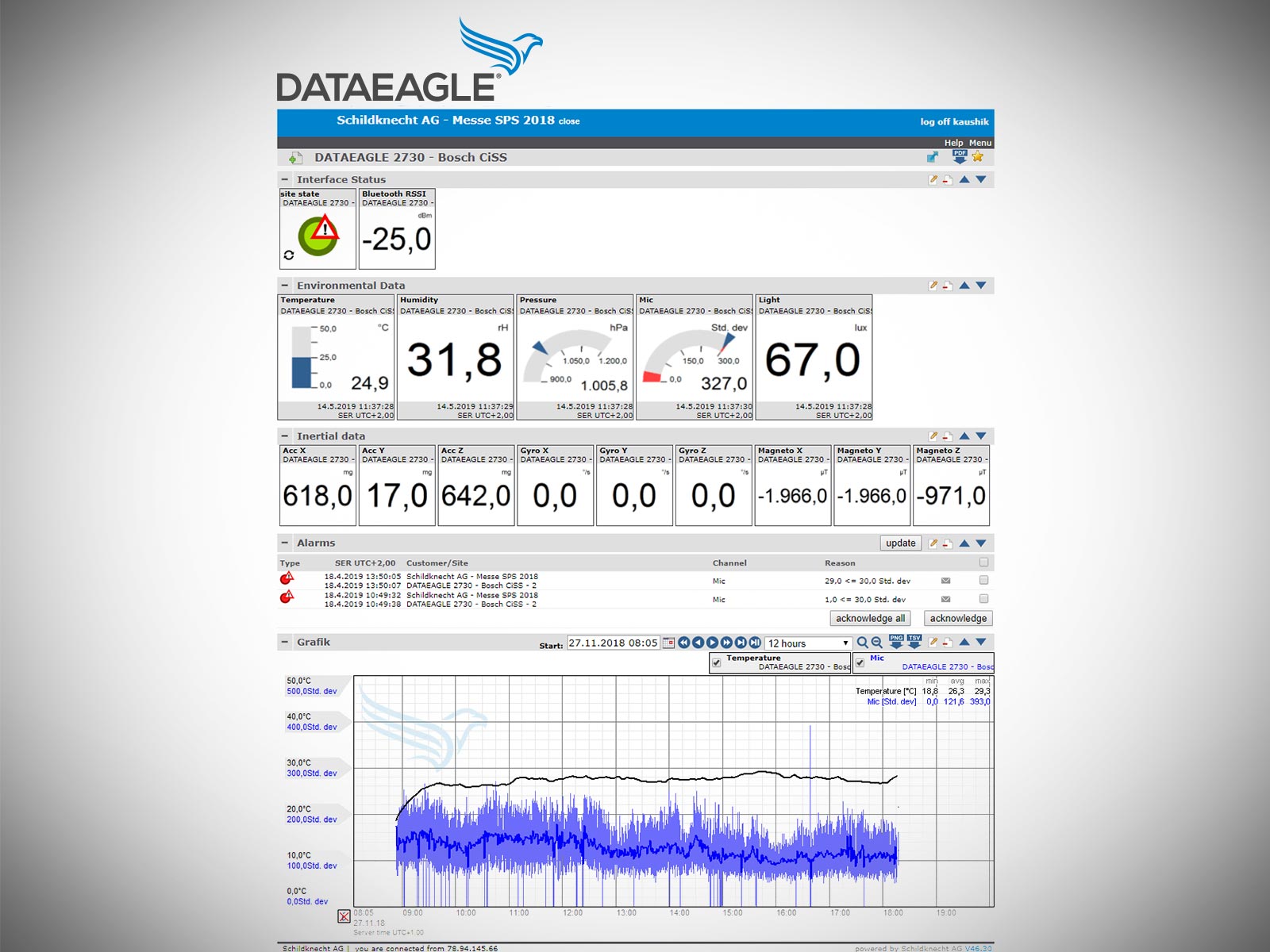Click the Start date input field
The width and height of the screenshot is (1270, 952).
click(x=614, y=643)
